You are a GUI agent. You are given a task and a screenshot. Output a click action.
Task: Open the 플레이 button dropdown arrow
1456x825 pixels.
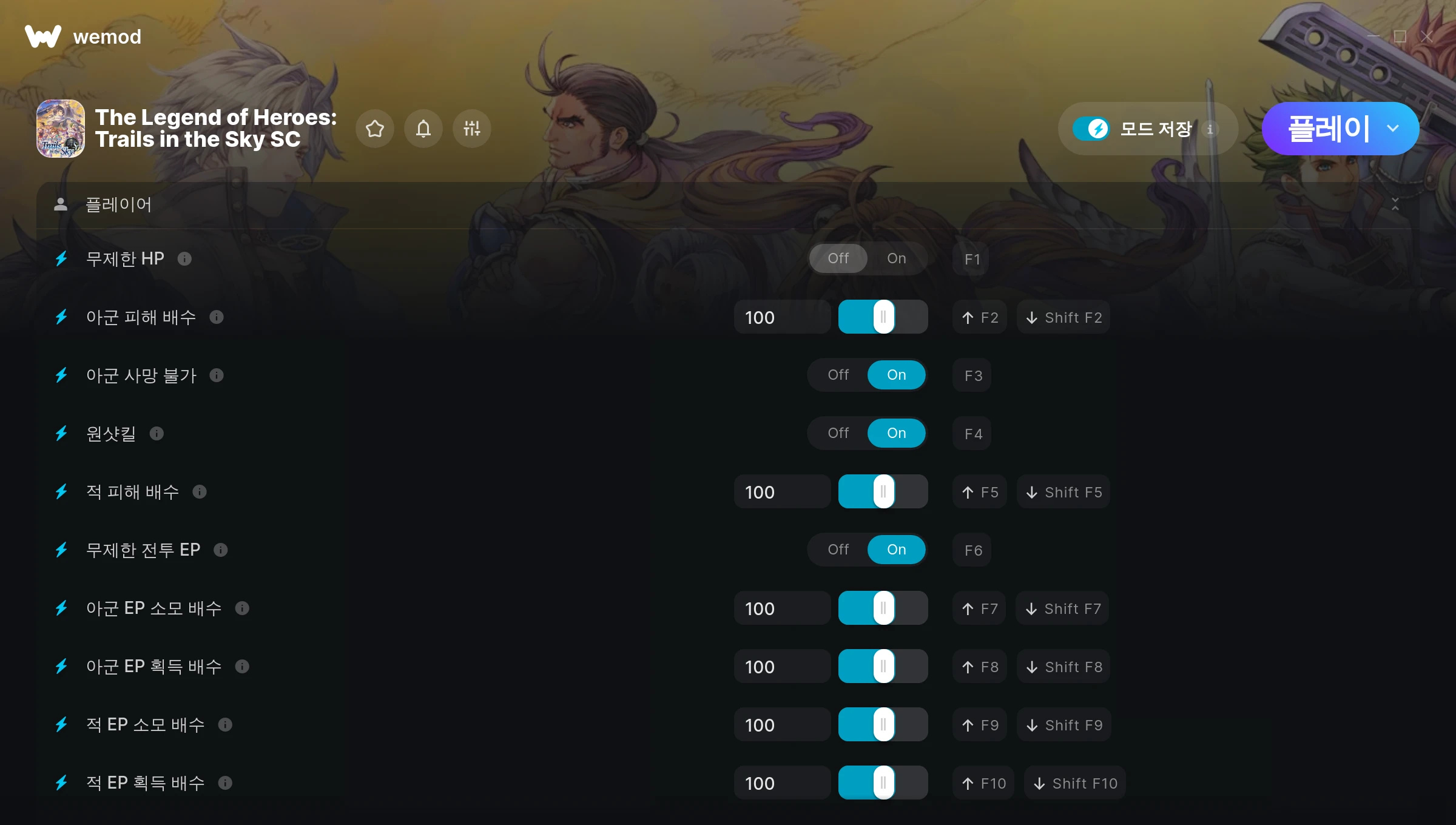coord(1393,129)
